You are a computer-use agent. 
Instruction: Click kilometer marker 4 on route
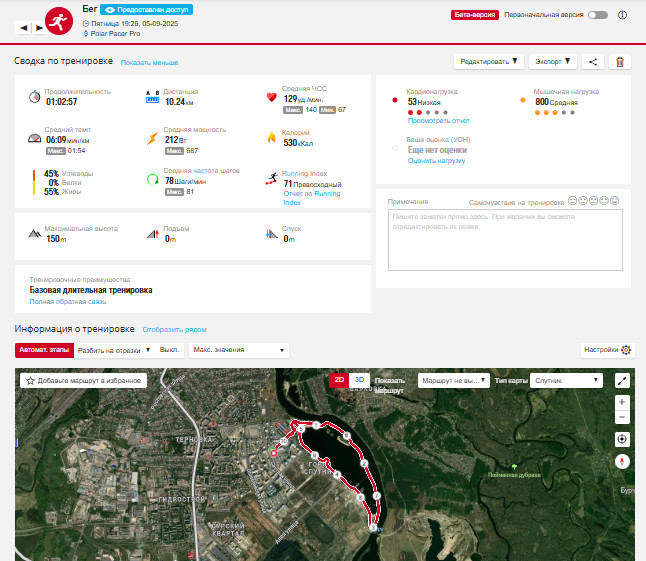pyautogui.click(x=337, y=474)
